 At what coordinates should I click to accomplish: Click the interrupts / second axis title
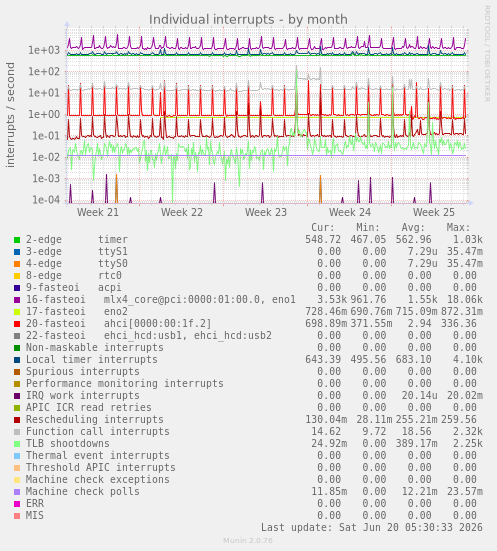(11, 115)
